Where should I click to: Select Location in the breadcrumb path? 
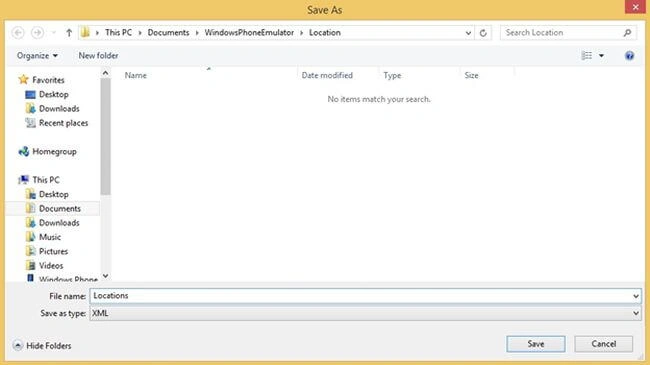[325, 32]
